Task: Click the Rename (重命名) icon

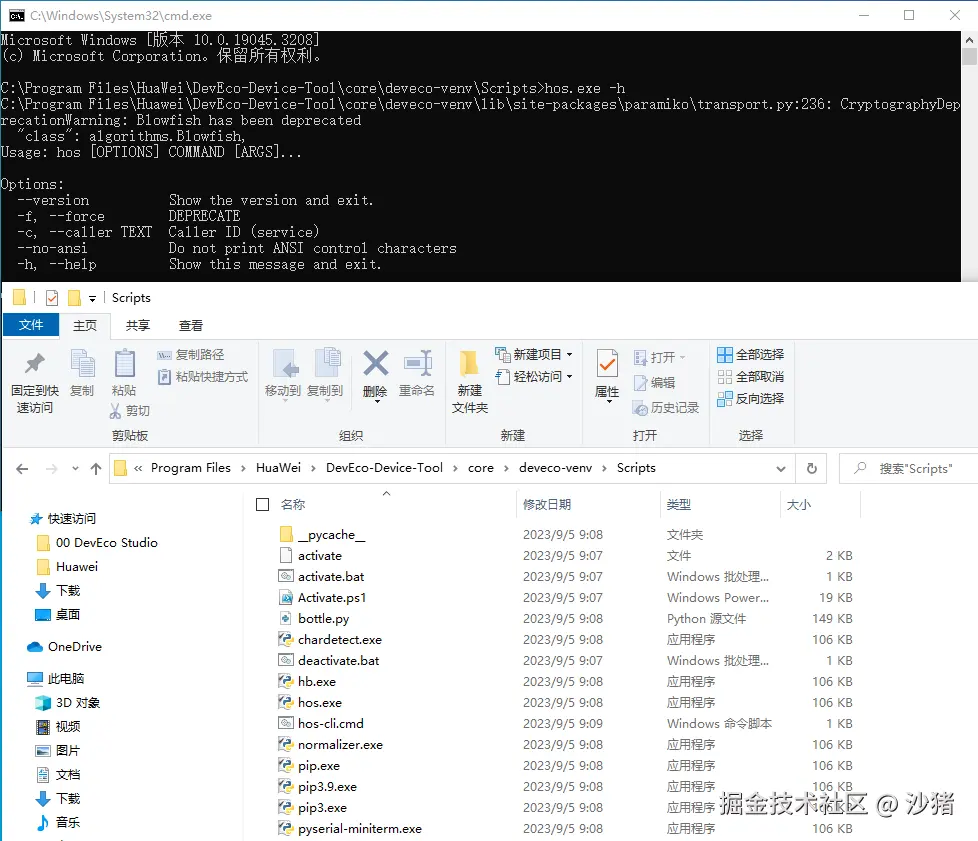Action: pyautogui.click(x=417, y=363)
